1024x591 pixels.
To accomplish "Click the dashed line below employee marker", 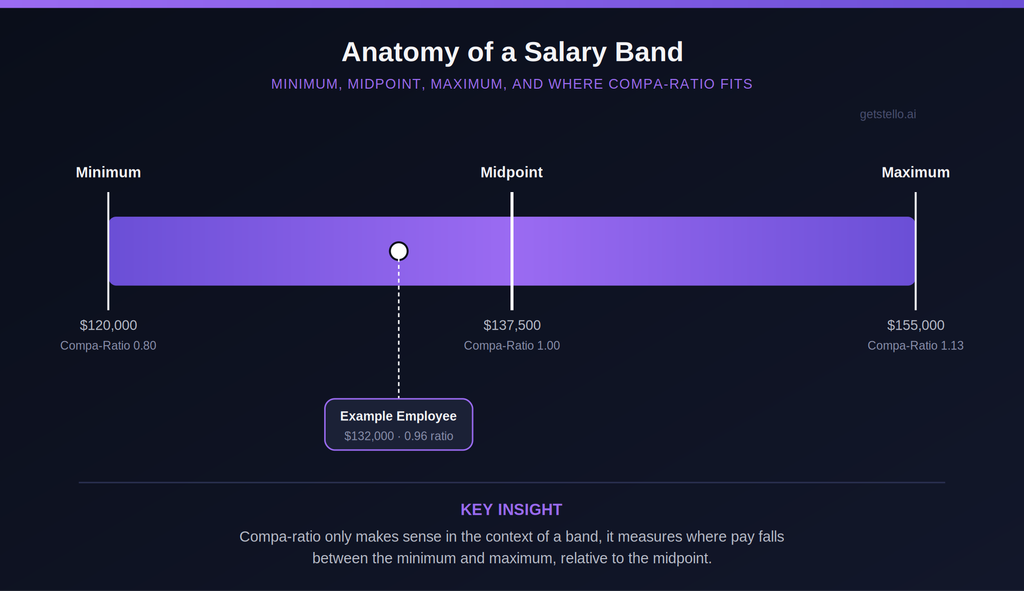I will click(x=398, y=330).
